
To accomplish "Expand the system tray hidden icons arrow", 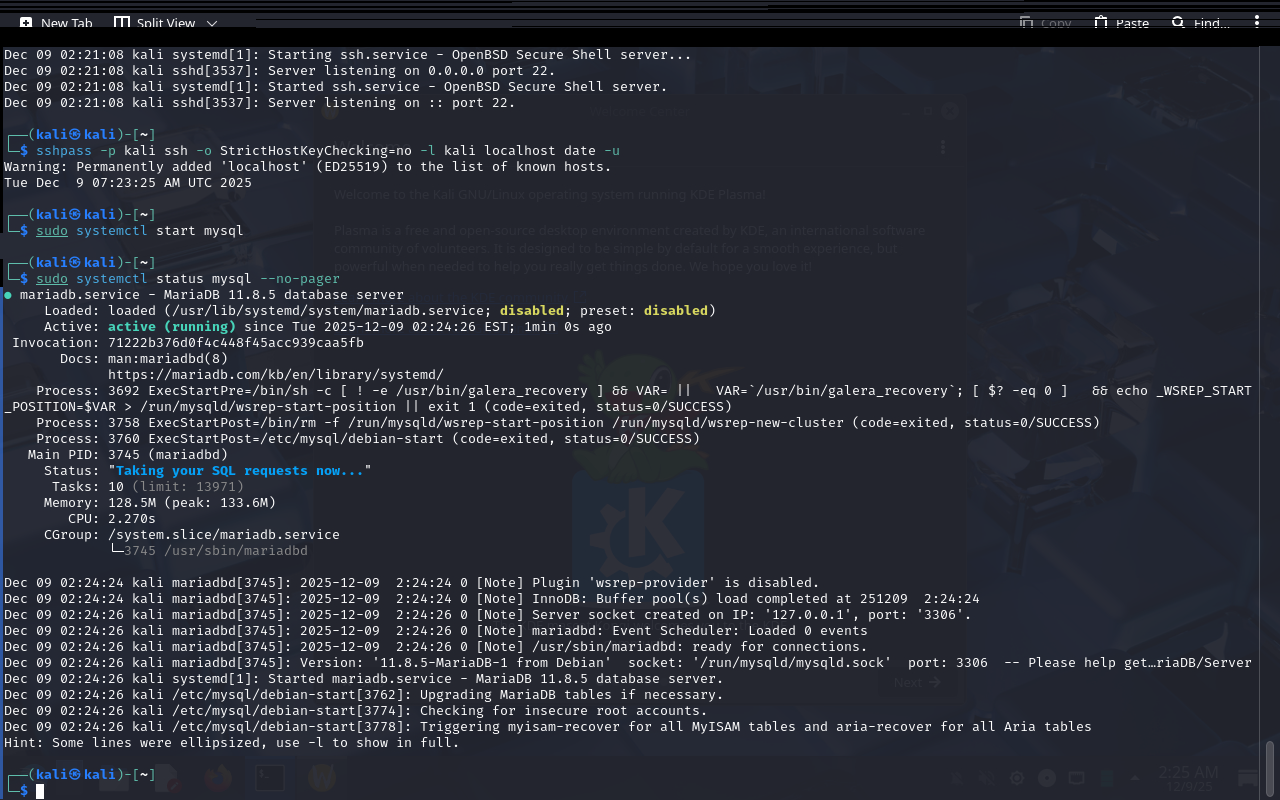I will (x=1137, y=778).
